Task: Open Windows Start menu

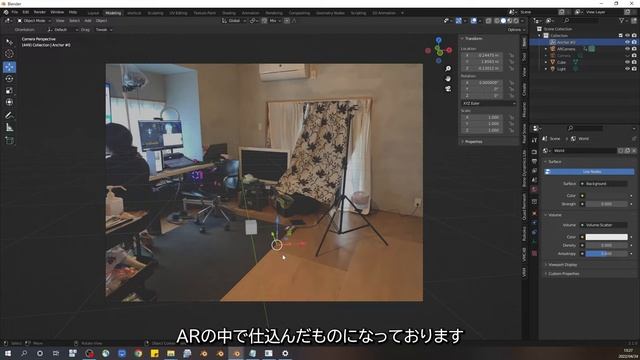Action: click(x=8, y=353)
